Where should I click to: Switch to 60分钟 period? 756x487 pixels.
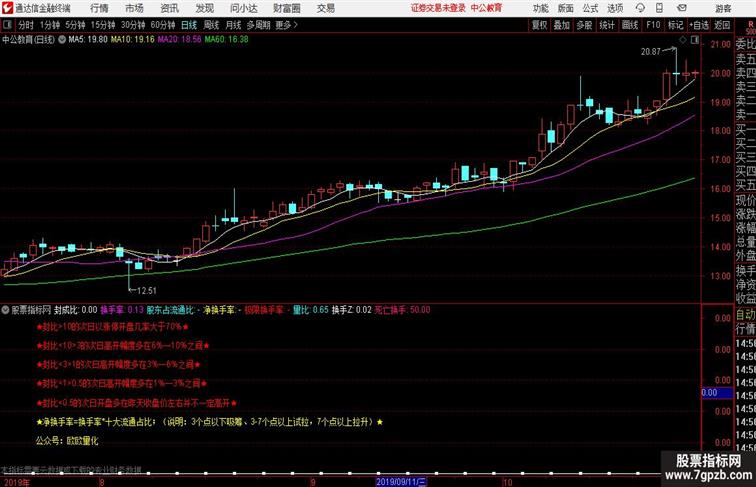(x=163, y=25)
